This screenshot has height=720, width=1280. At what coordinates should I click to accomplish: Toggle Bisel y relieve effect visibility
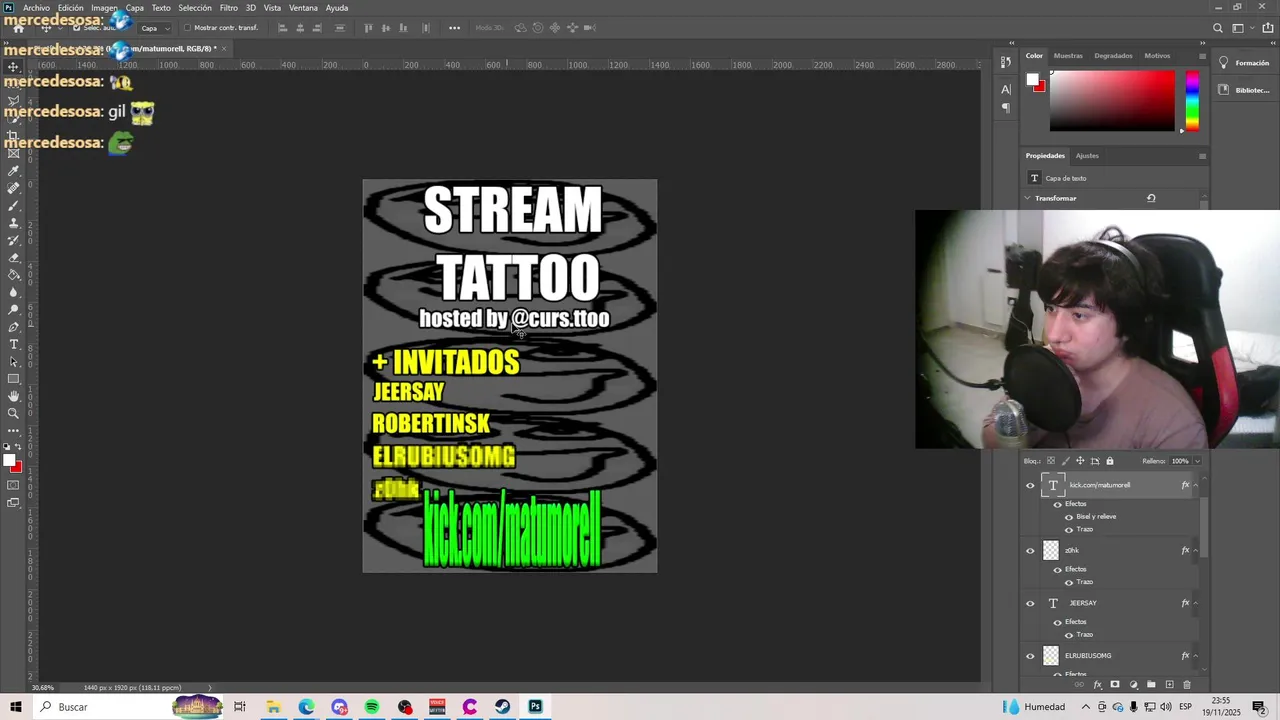coord(1068,517)
